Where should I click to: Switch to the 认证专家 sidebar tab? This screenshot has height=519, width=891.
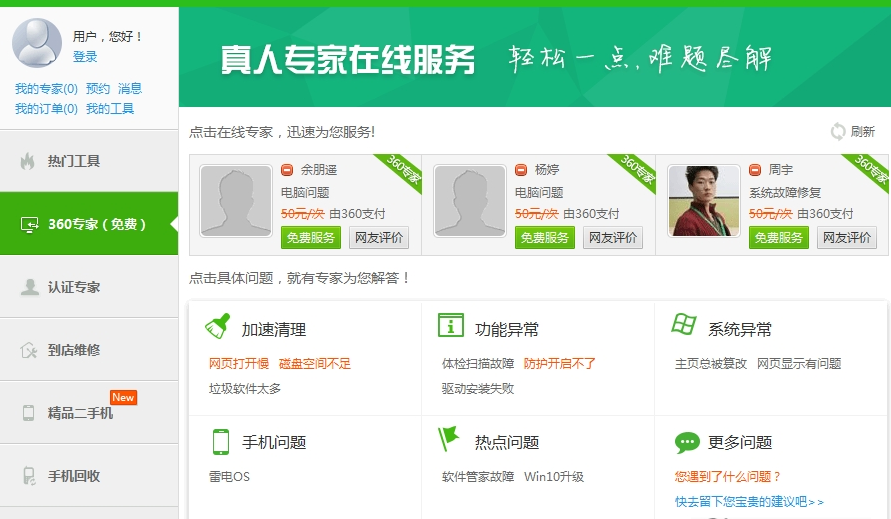click(x=74, y=287)
